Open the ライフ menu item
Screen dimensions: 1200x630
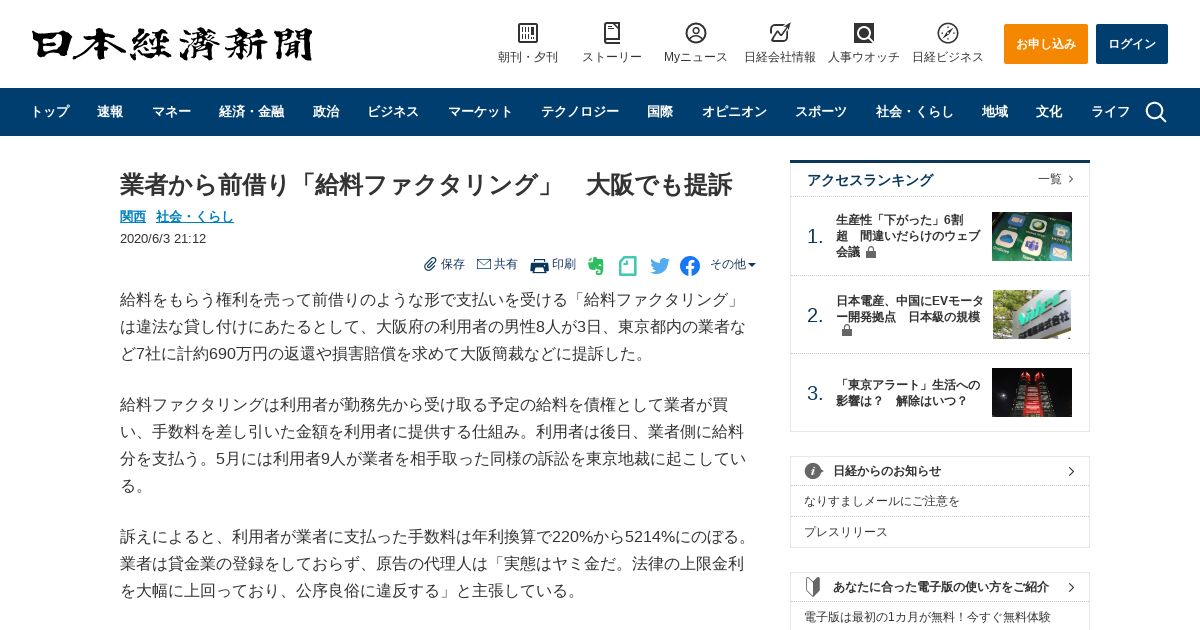(1110, 112)
